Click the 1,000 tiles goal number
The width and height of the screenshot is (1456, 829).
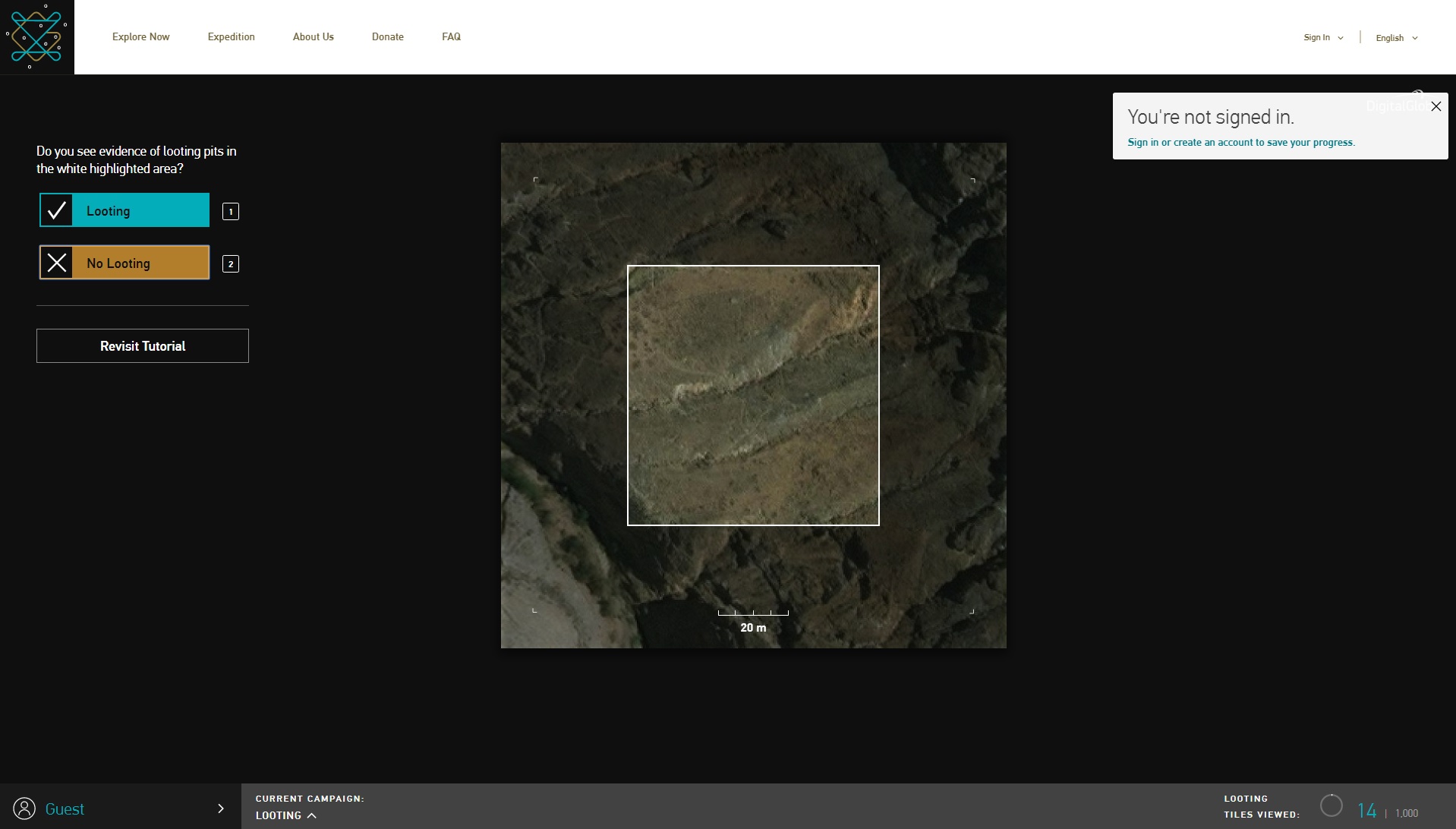click(x=1406, y=813)
